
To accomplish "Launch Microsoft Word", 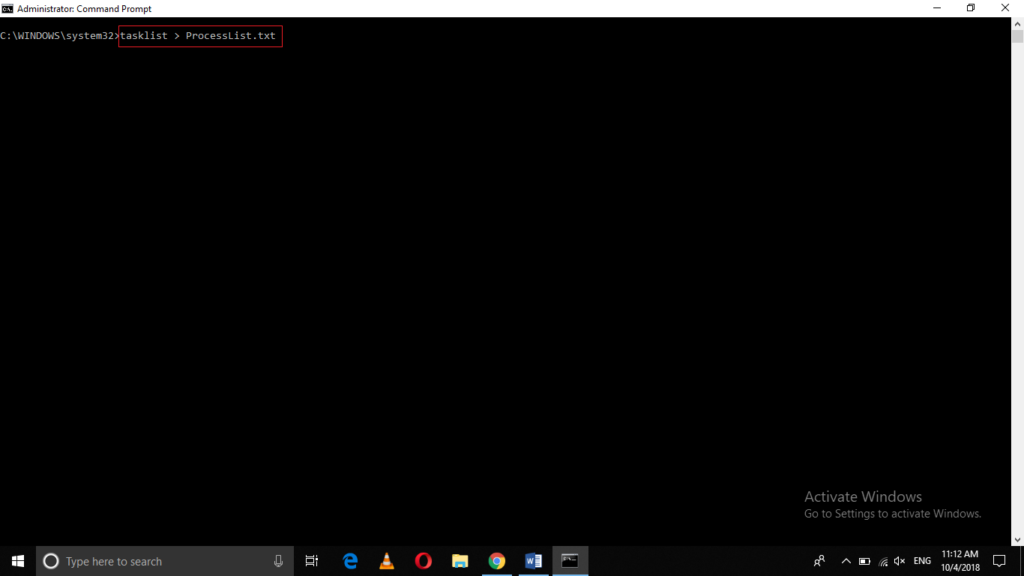I will coord(533,561).
